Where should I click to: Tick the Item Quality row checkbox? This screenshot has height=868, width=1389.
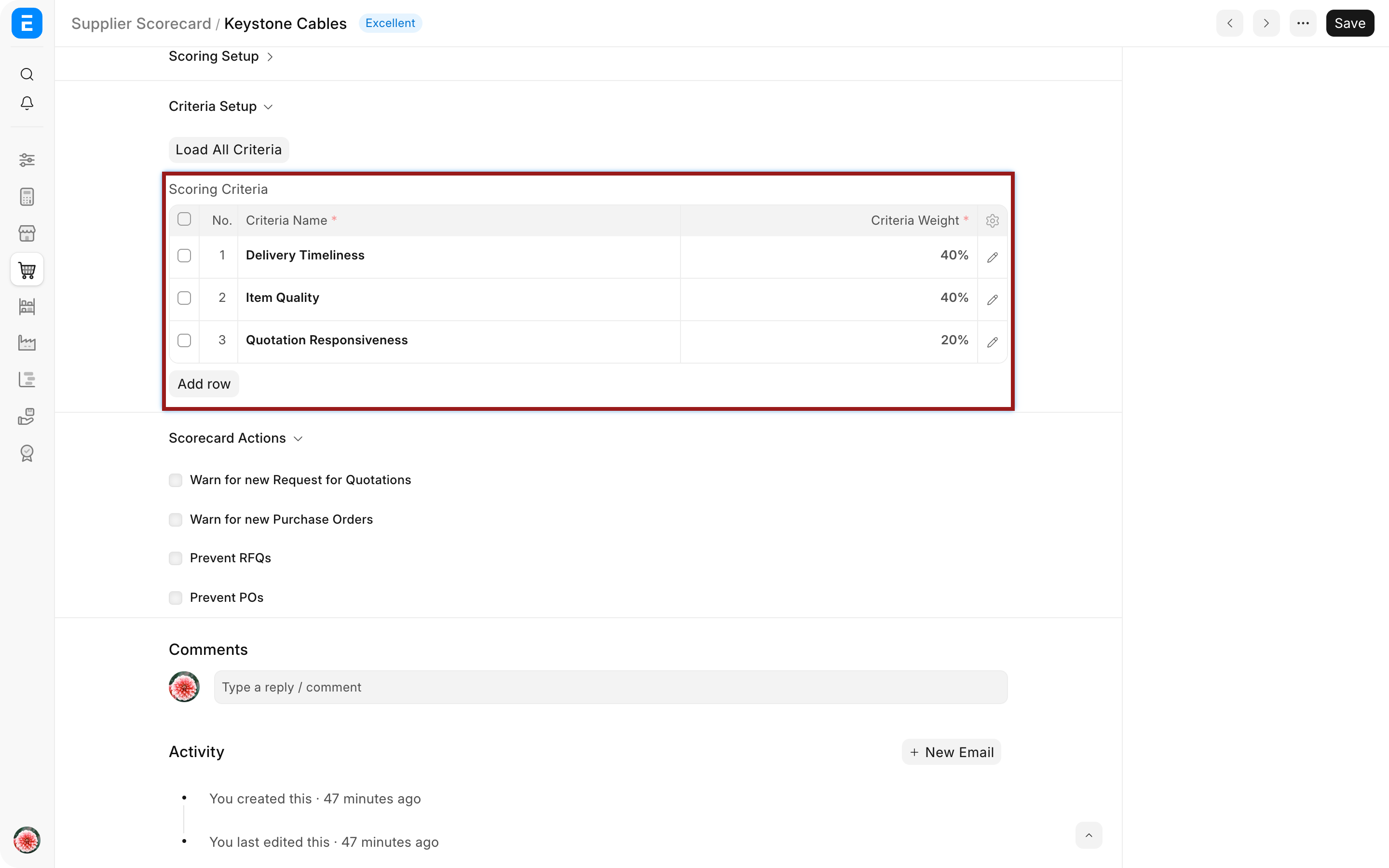click(184, 298)
